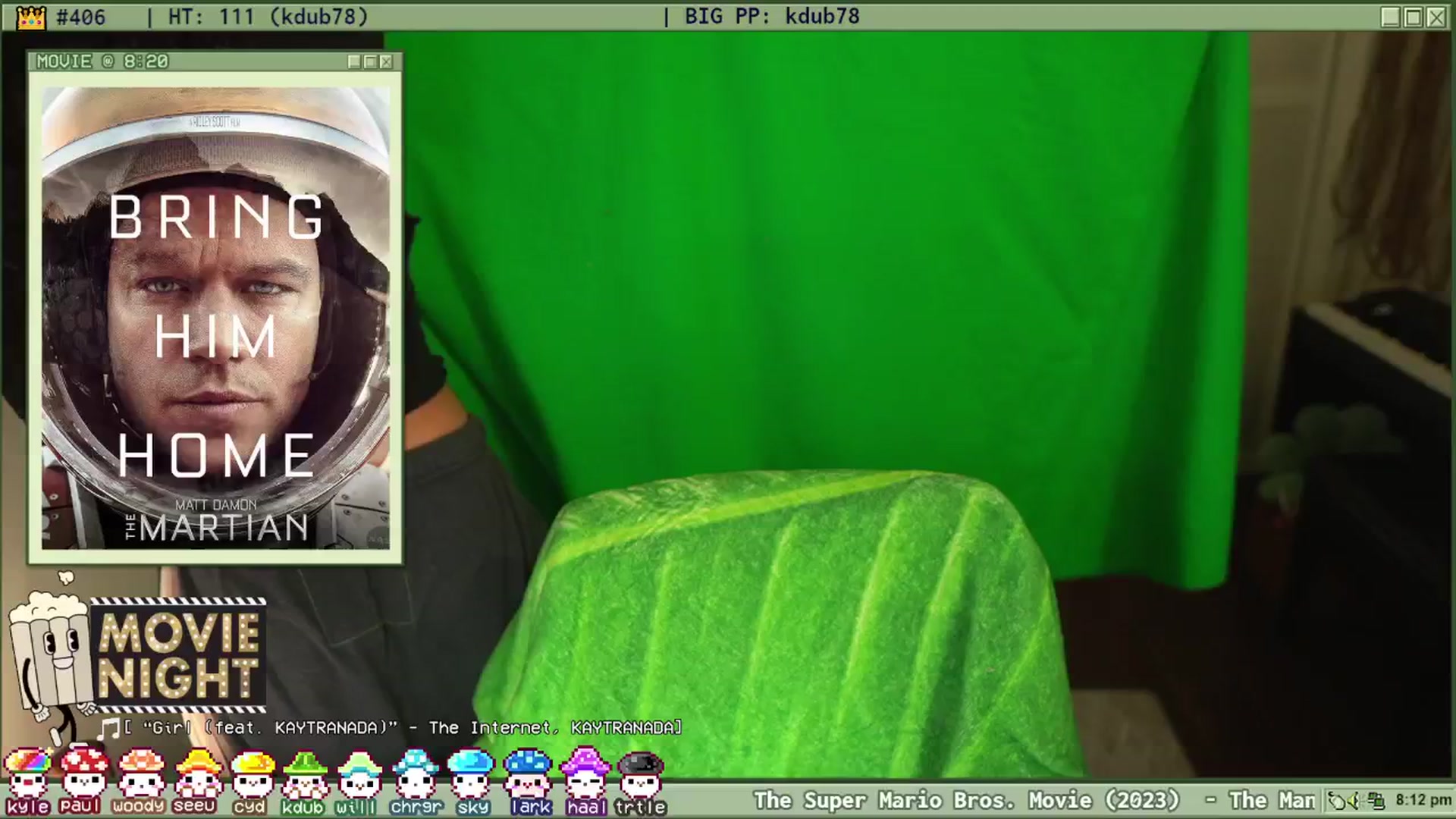Click the kdub name label
1456x819 pixels.
coord(303,808)
